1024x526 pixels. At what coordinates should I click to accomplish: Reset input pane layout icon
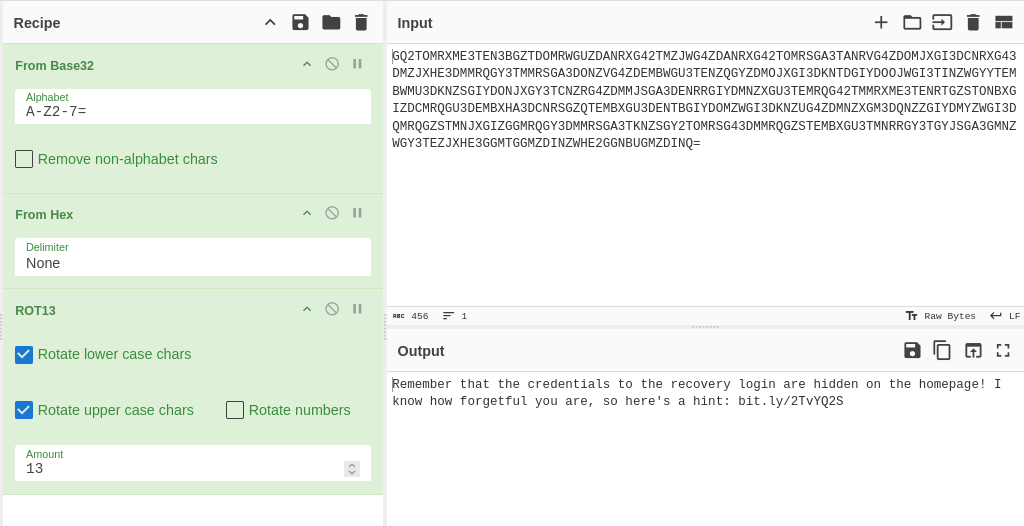coord(1003,22)
